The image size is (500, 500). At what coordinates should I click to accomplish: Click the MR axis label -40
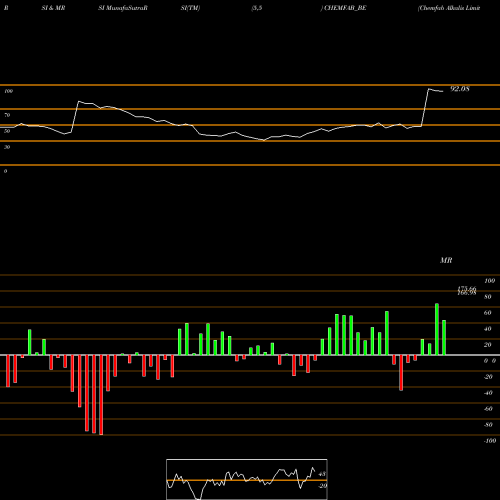488,393
